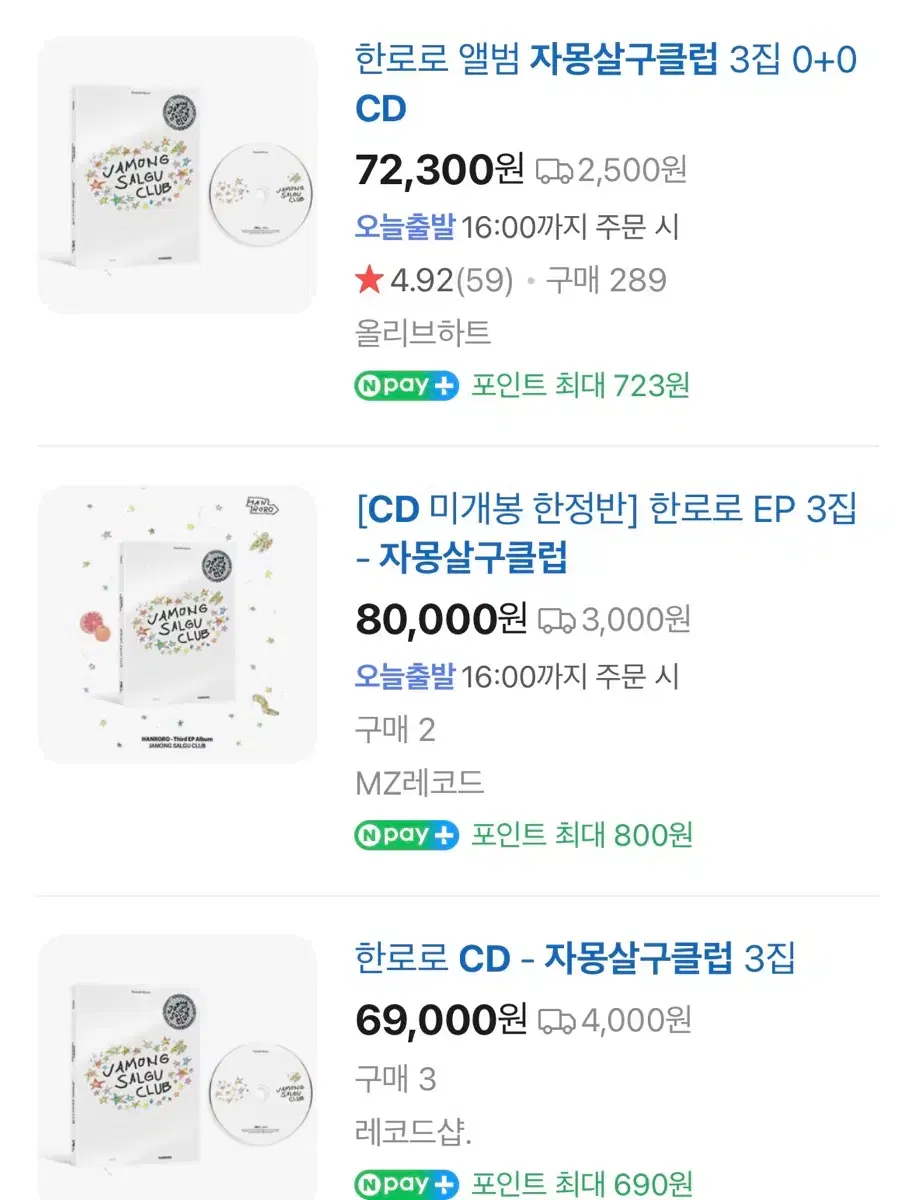
Task: Tap the Npay plus badge on first listing
Action: pos(407,385)
